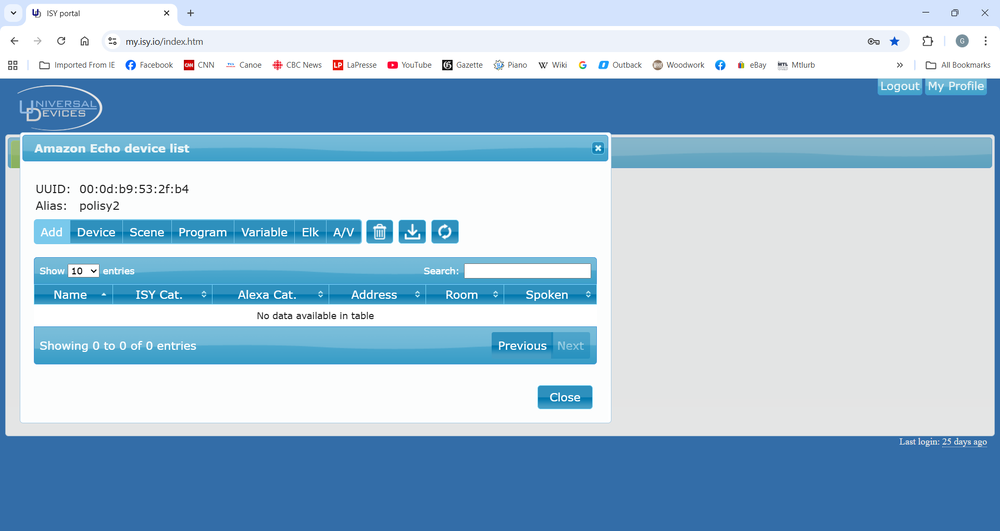Choose the Variable add option
The image size is (1000, 531).
[x=264, y=232]
